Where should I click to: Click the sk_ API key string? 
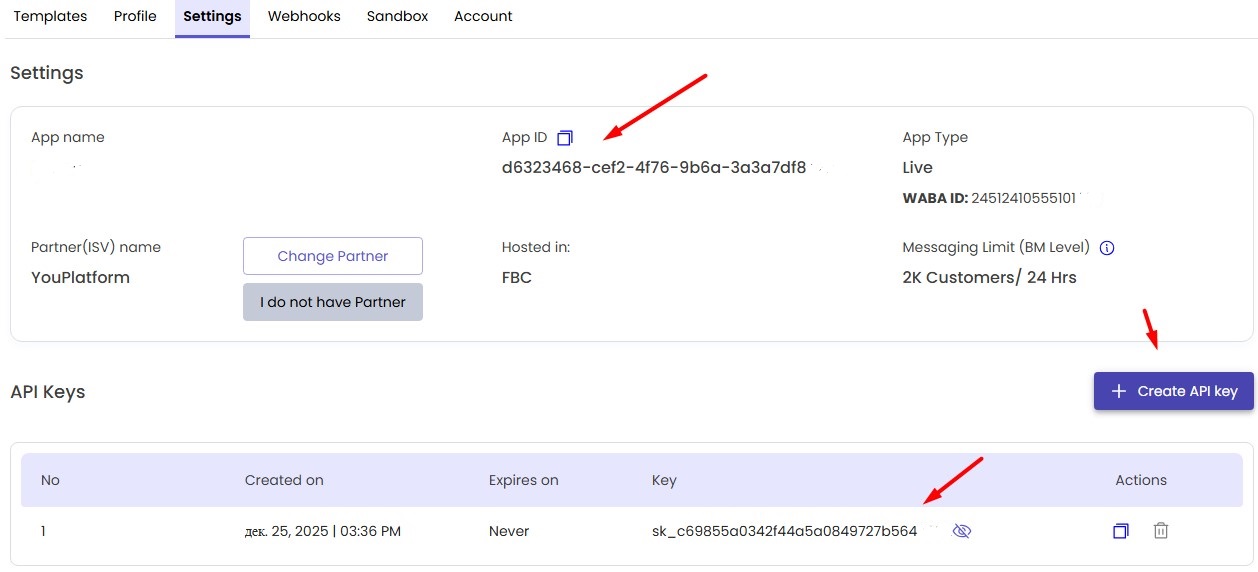(x=784, y=531)
